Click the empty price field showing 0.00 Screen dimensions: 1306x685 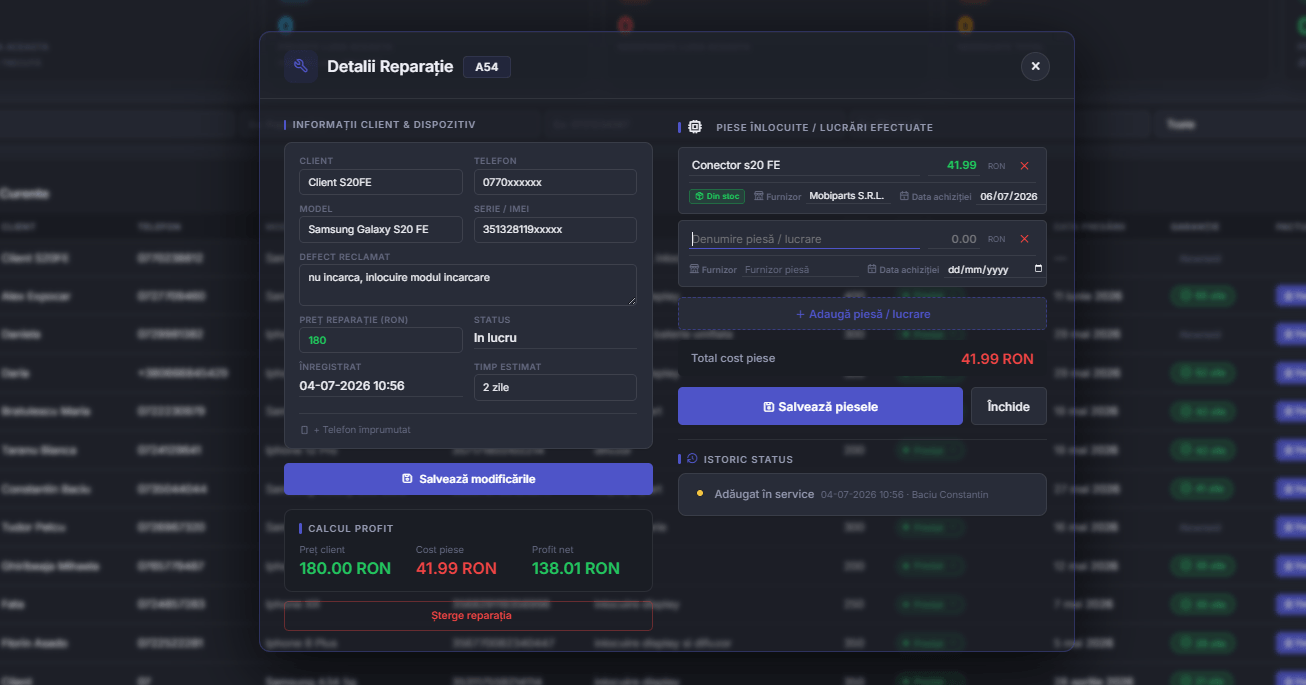[x=954, y=239]
